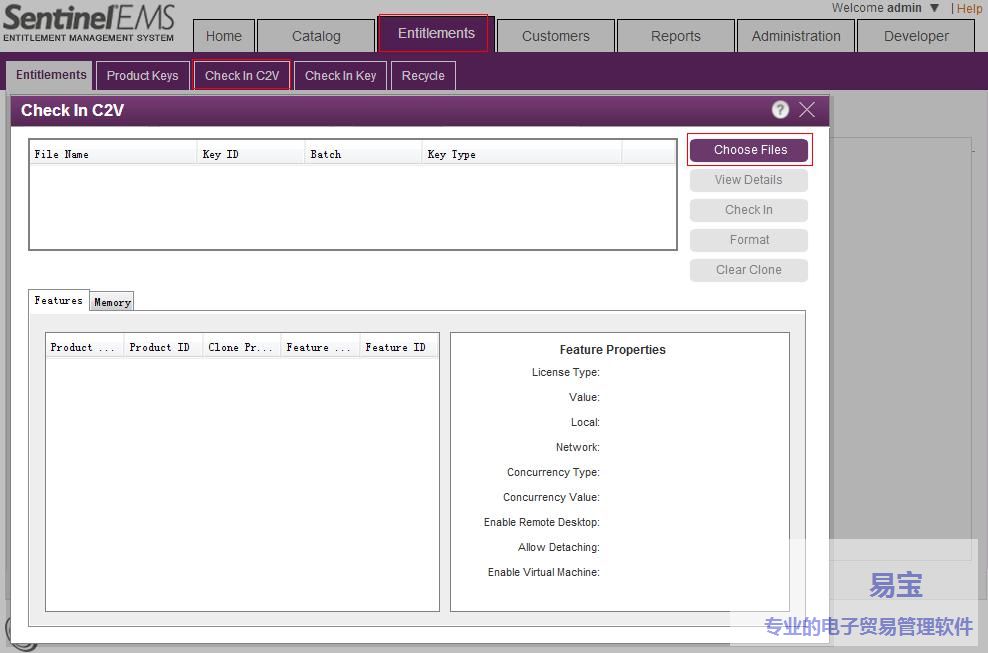988x653 pixels.
Task: Open the admin user dropdown arrow
Action: pos(934,8)
